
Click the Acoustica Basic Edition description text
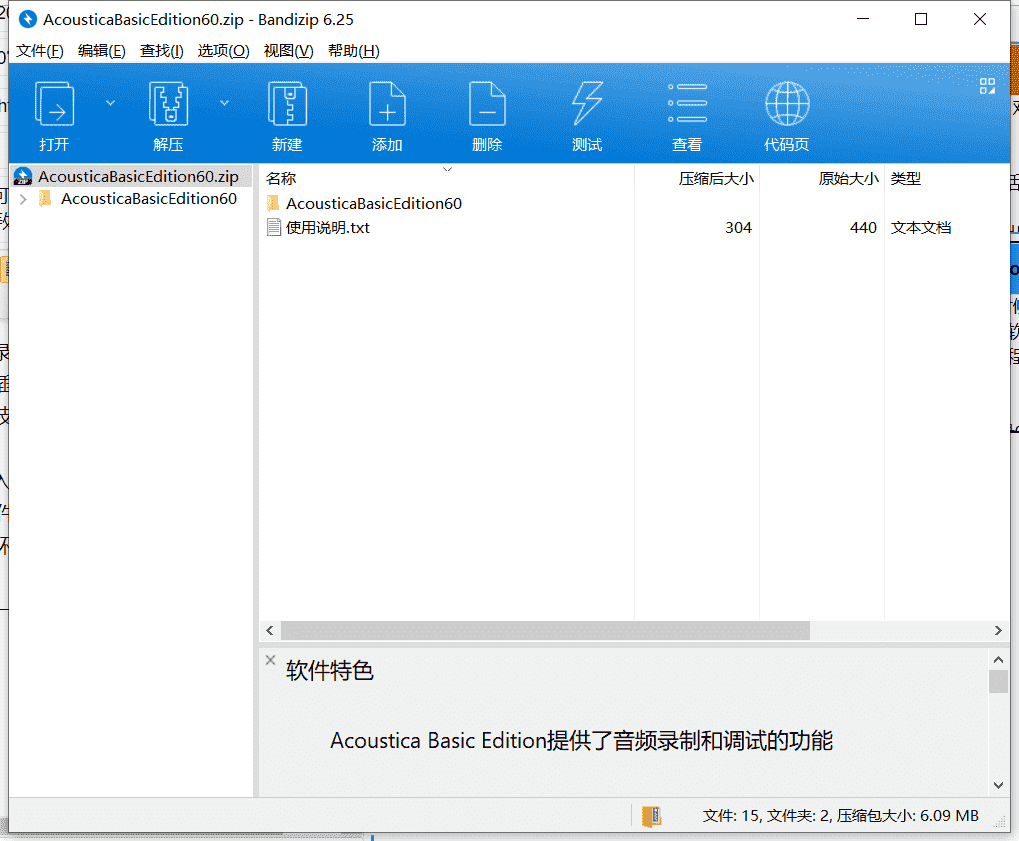[582, 740]
